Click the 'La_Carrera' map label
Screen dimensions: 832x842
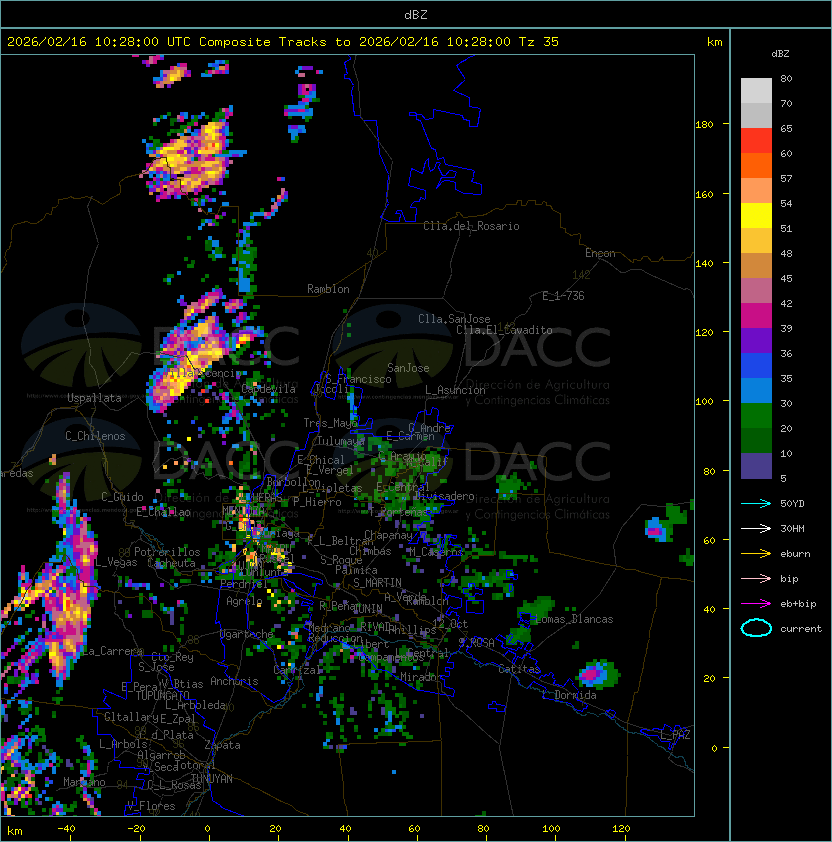(x=112, y=651)
